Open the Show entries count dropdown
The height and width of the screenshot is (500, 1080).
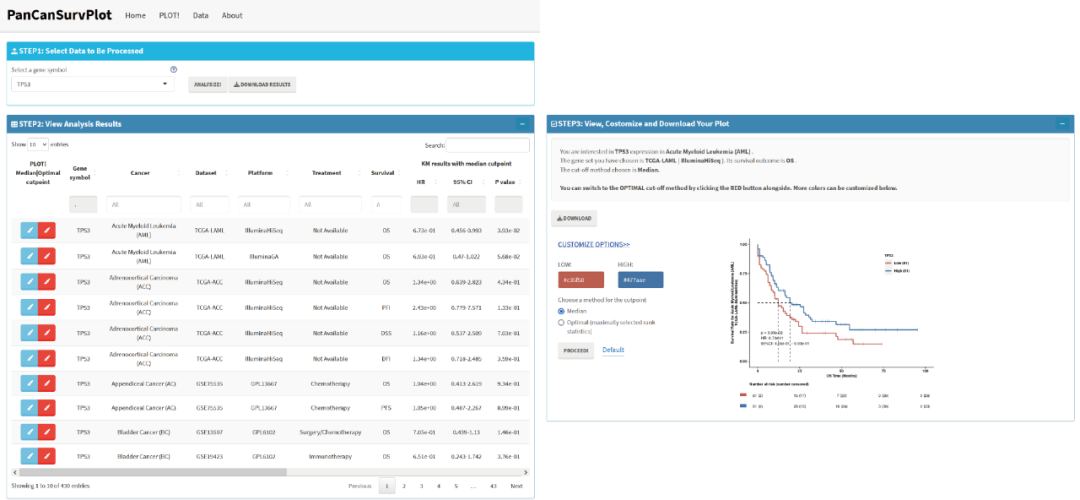38,145
